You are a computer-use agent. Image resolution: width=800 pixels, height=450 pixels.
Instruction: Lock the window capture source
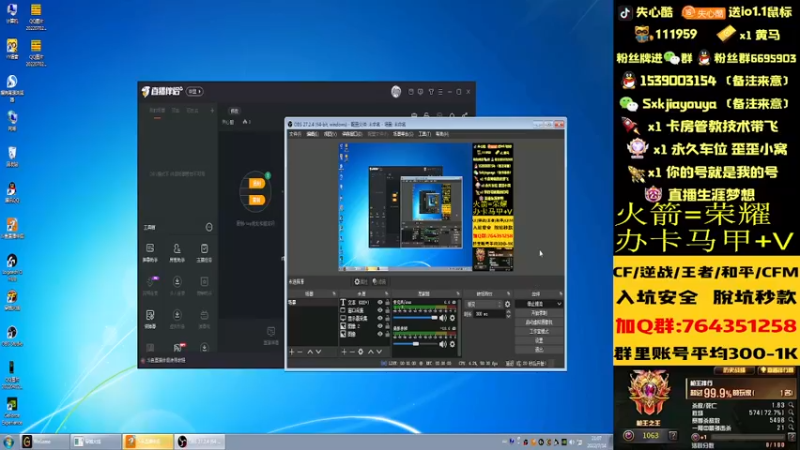point(387,310)
